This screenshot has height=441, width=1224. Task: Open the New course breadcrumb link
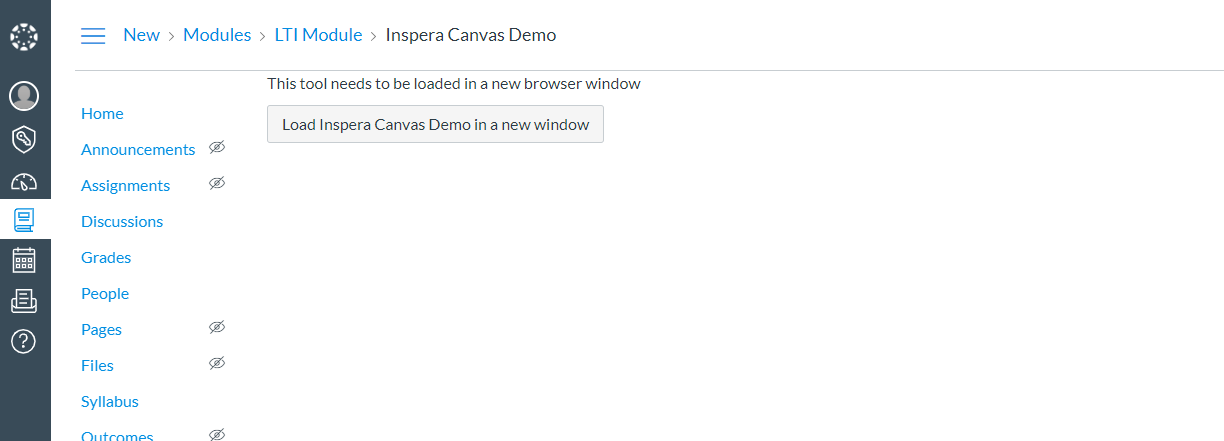coord(141,35)
